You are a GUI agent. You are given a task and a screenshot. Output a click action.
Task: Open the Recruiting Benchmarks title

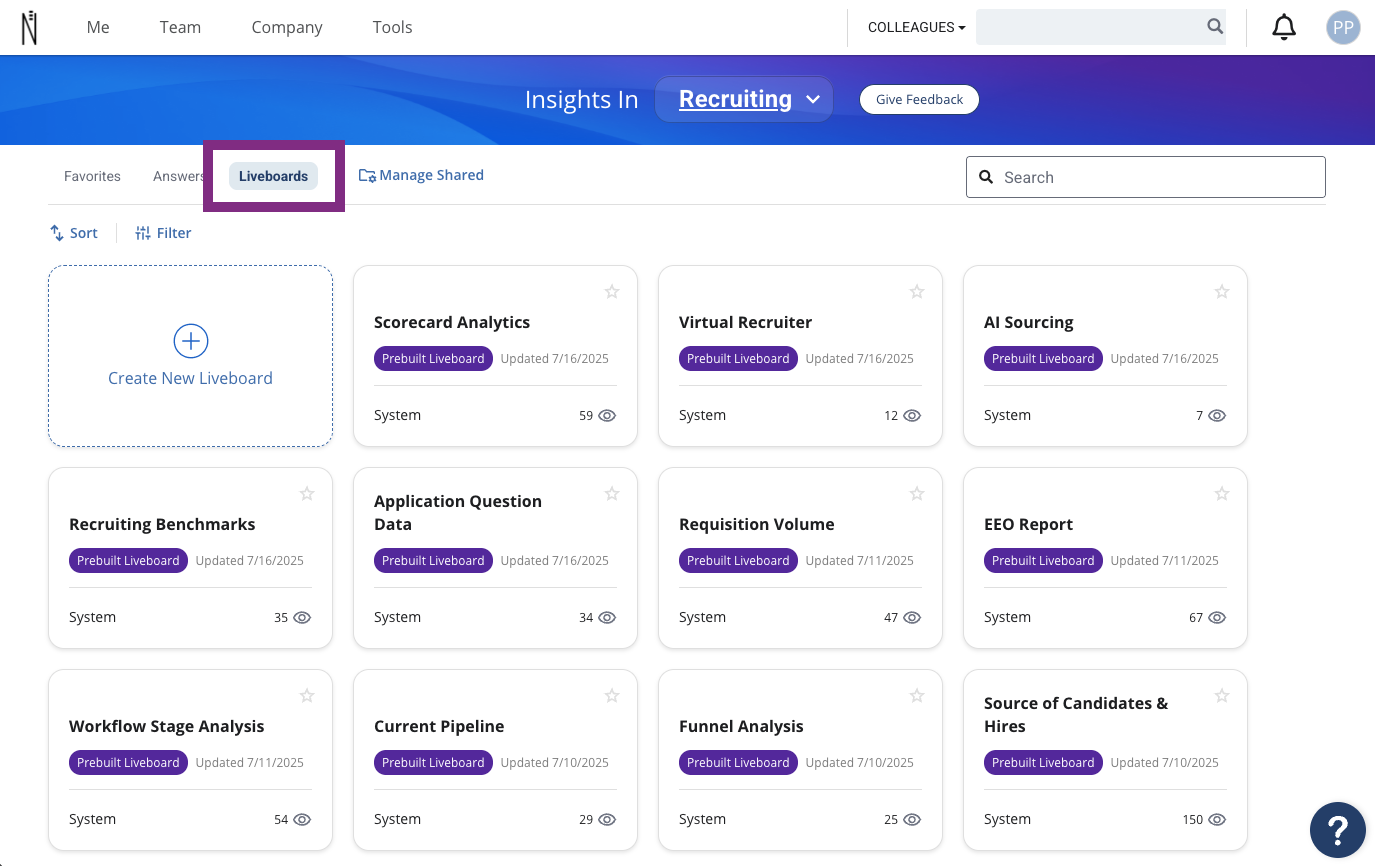coord(162,524)
